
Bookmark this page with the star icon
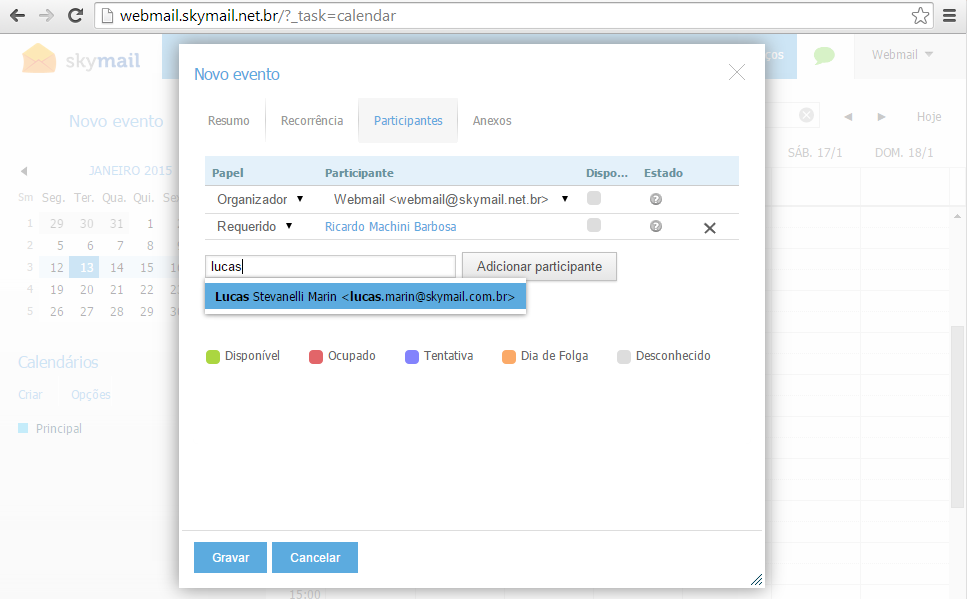click(x=920, y=15)
